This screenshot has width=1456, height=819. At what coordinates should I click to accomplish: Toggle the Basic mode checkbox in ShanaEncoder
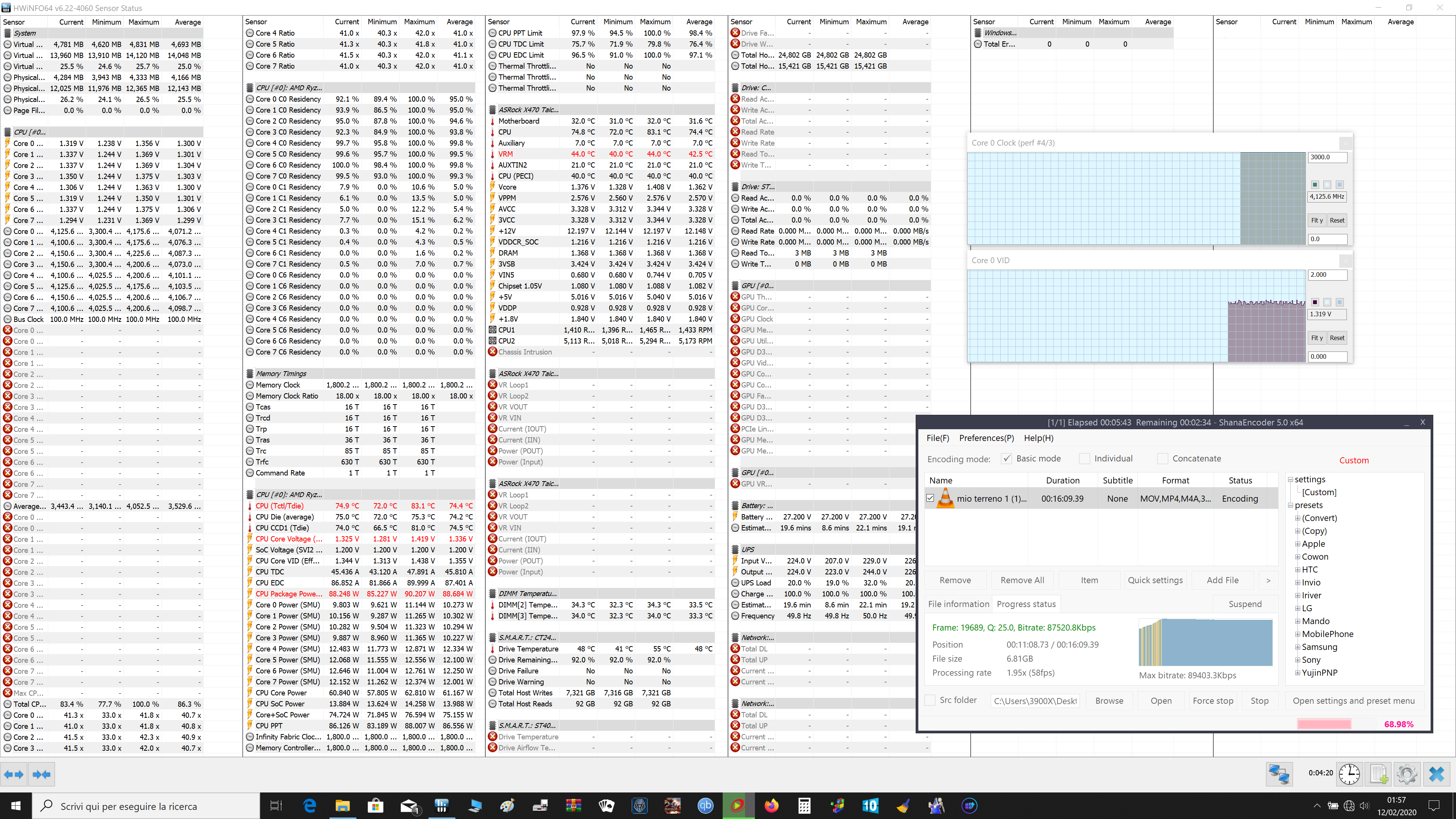[1007, 458]
